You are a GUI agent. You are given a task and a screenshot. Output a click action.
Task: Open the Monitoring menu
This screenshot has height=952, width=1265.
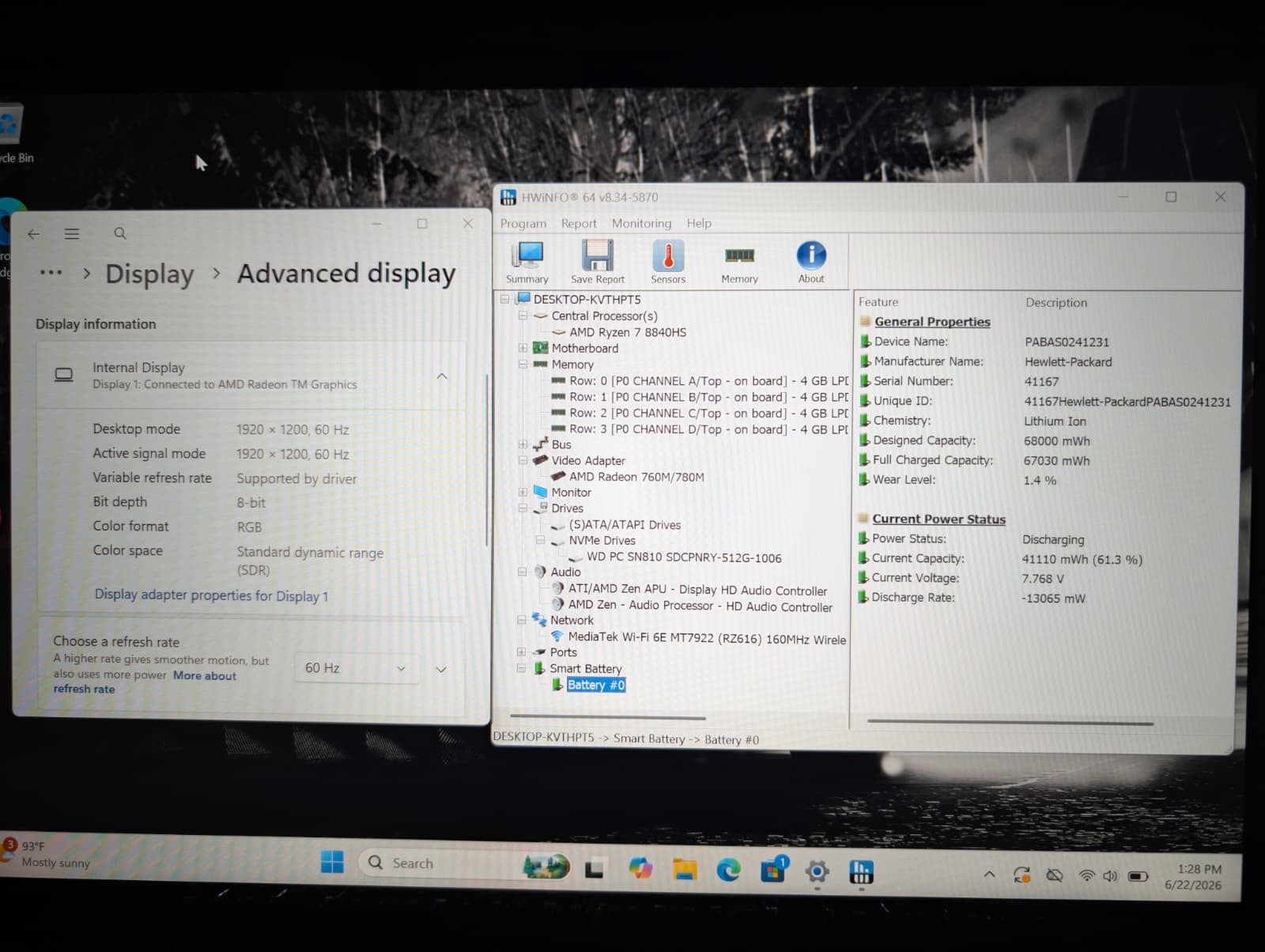pos(641,224)
